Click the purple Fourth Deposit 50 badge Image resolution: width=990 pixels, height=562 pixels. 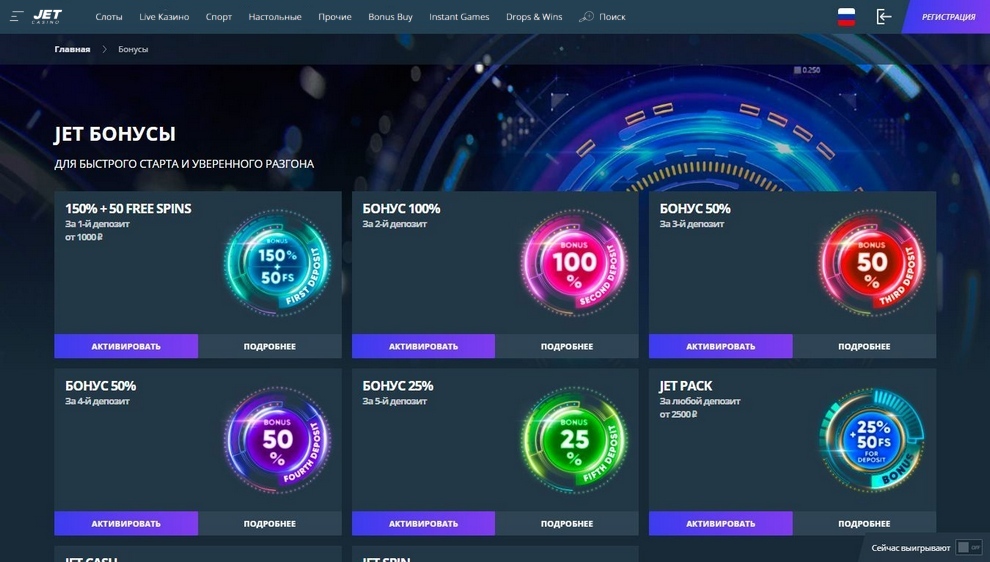click(277, 440)
